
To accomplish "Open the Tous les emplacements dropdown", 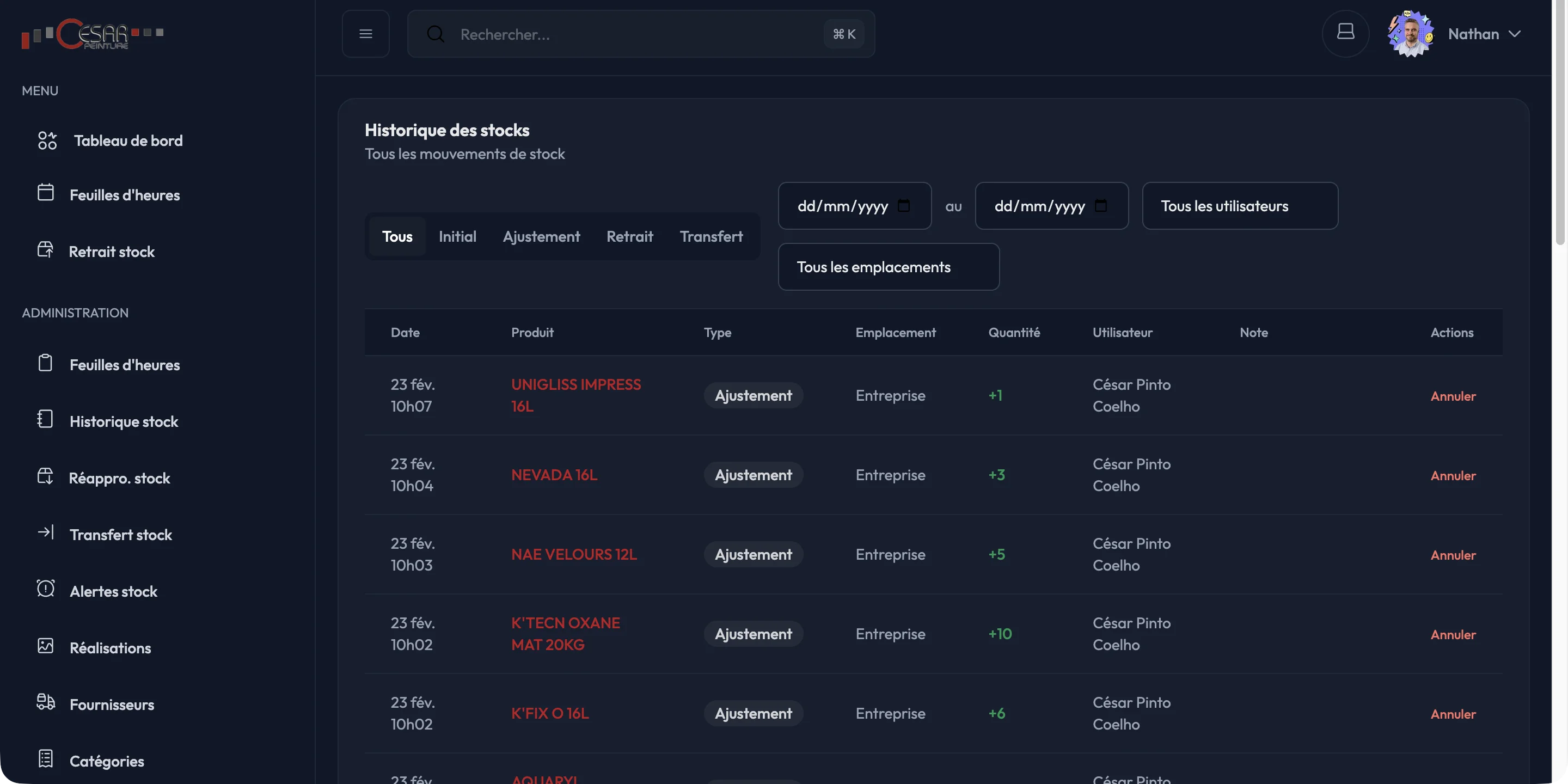I will [x=888, y=267].
